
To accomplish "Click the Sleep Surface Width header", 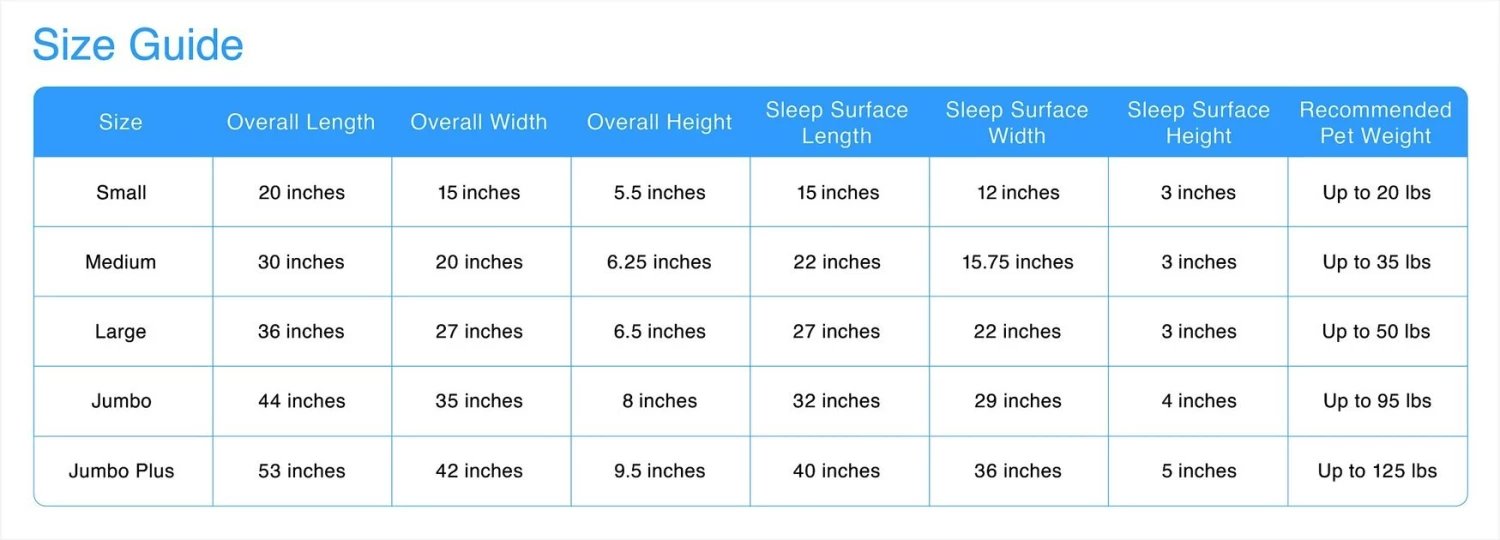I will coord(1017,123).
